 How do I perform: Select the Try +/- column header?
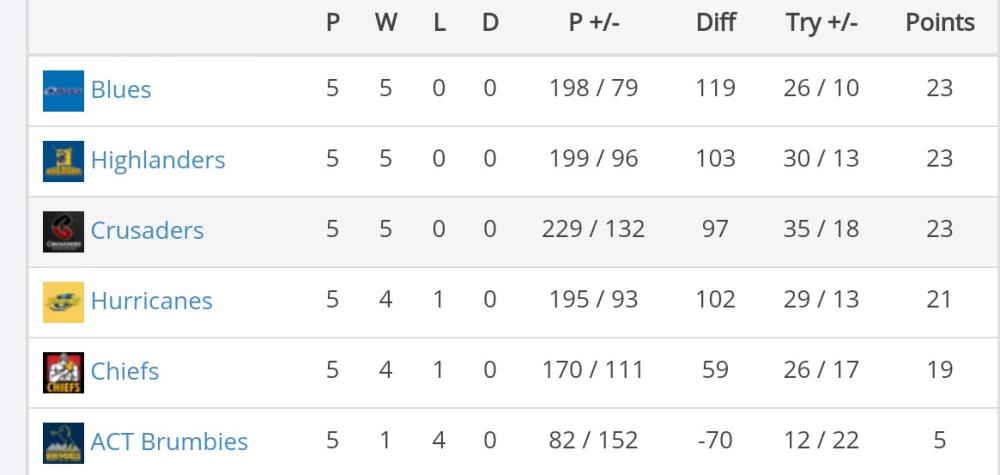[821, 24]
